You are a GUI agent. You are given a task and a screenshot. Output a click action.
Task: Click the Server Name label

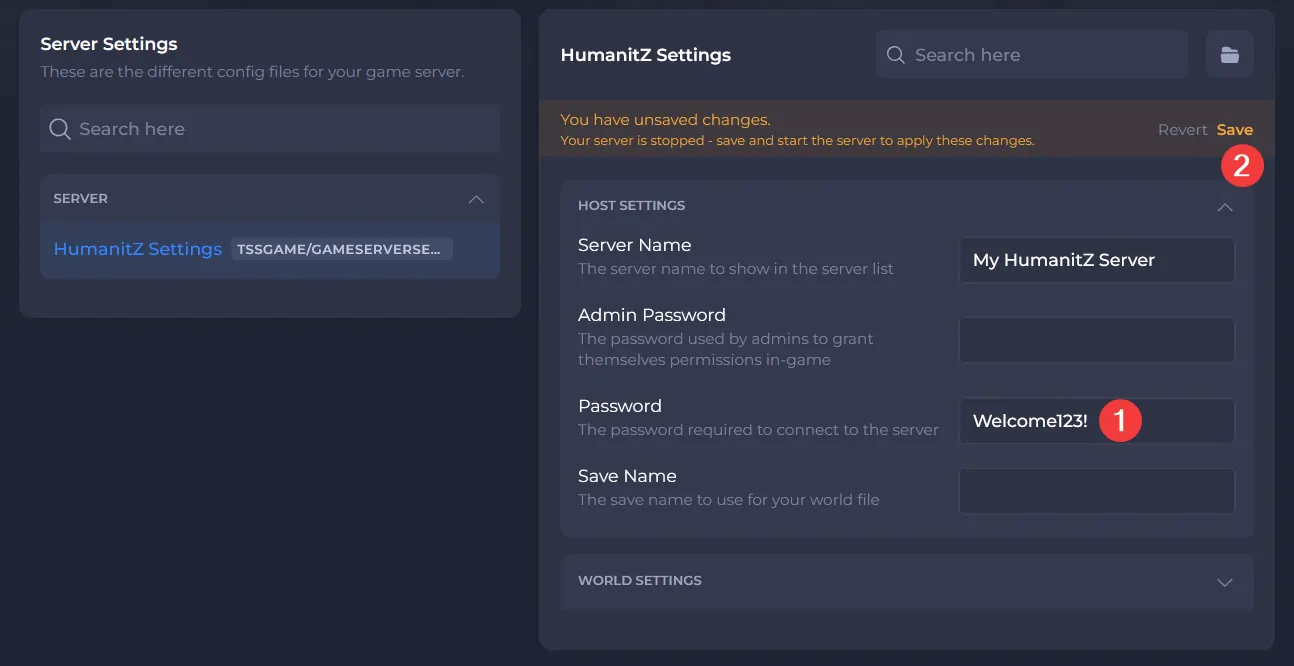point(635,245)
